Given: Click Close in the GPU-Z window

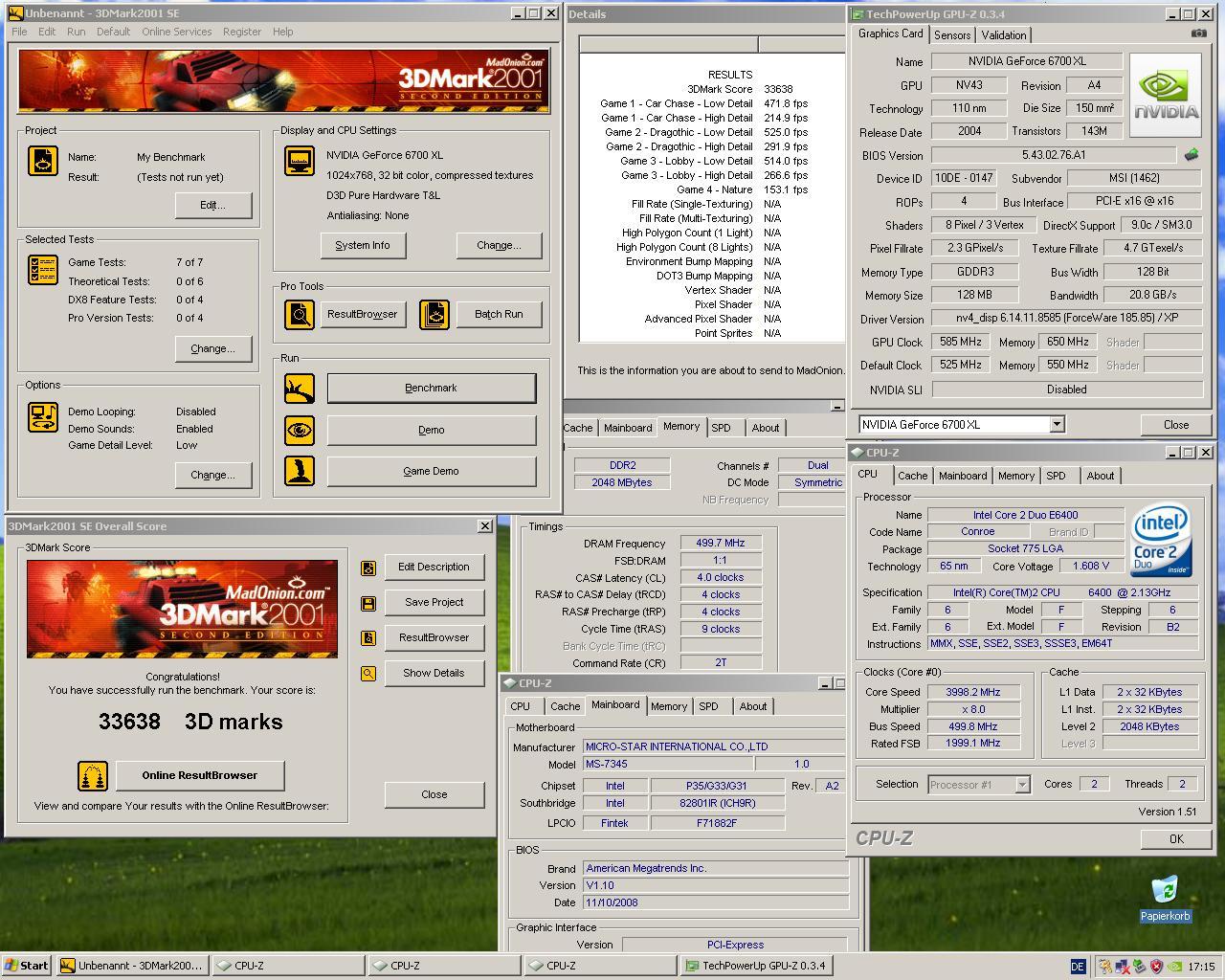Looking at the screenshot, I should pos(1176,425).
